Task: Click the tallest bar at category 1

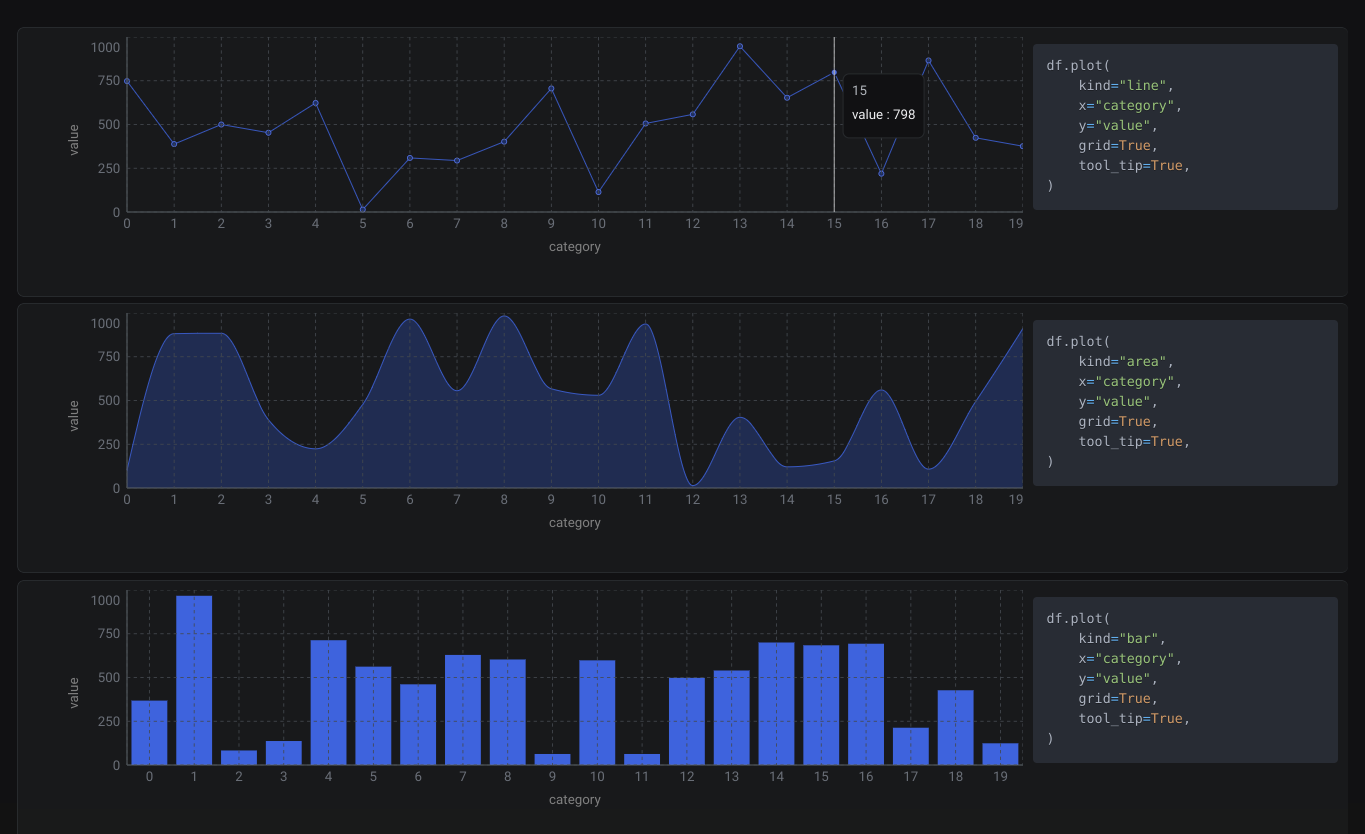Action: point(194,680)
